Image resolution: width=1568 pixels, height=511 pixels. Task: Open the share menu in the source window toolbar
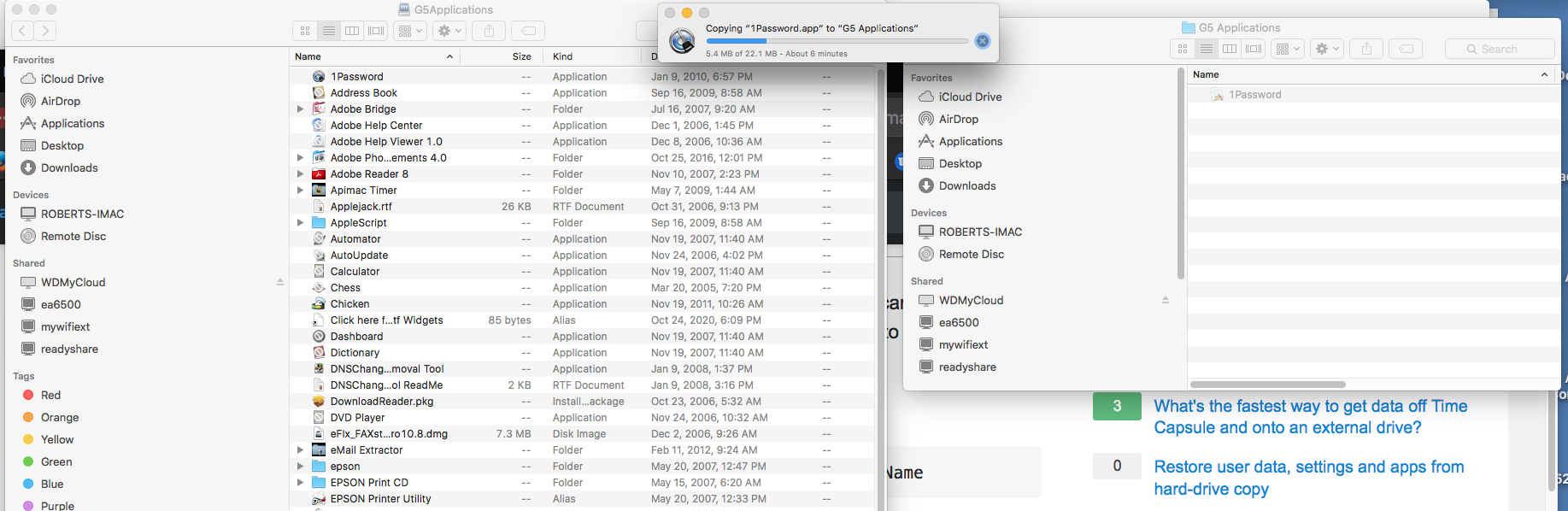(489, 31)
